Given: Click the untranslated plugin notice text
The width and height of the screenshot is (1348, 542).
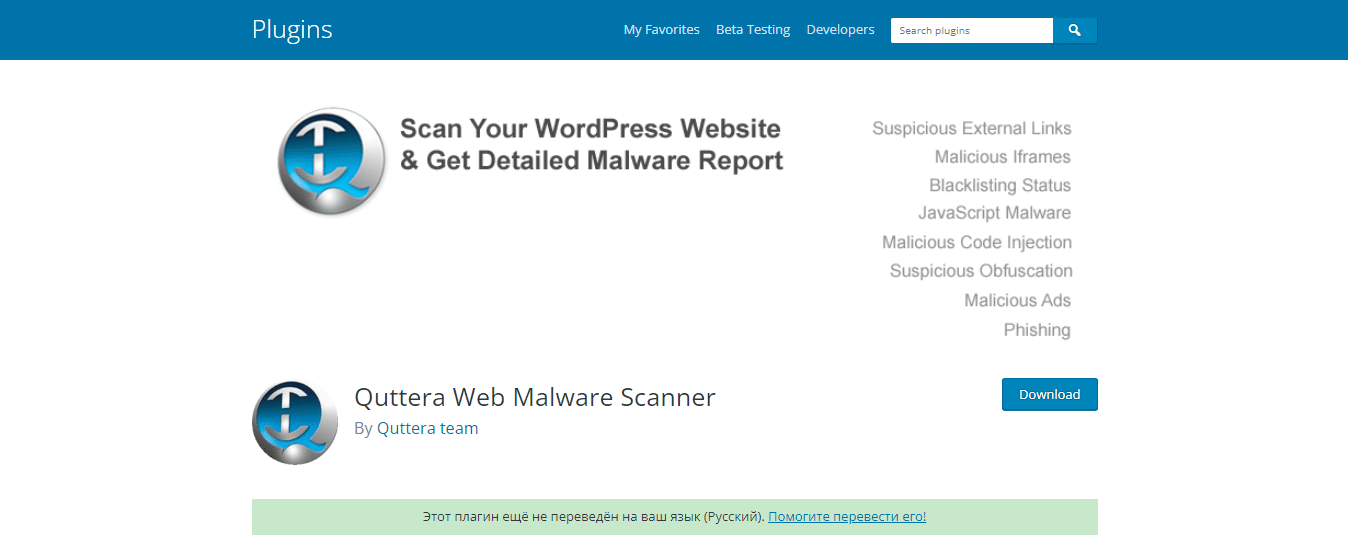Looking at the screenshot, I should coord(594,517).
